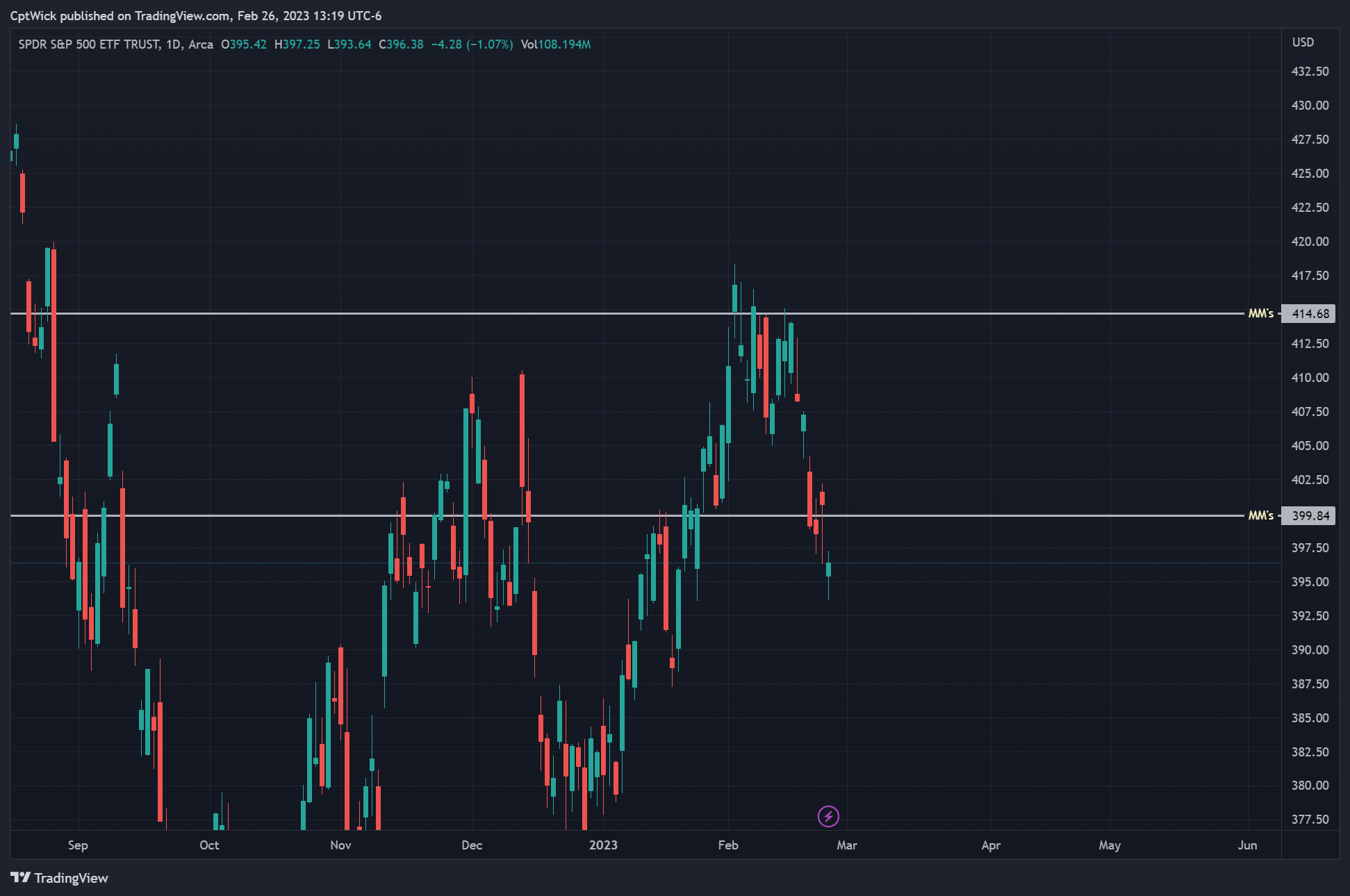Image resolution: width=1350 pixels, height=896 pixels.
Task: Click the 427.50 price axis label
Action: (1310, 140)
